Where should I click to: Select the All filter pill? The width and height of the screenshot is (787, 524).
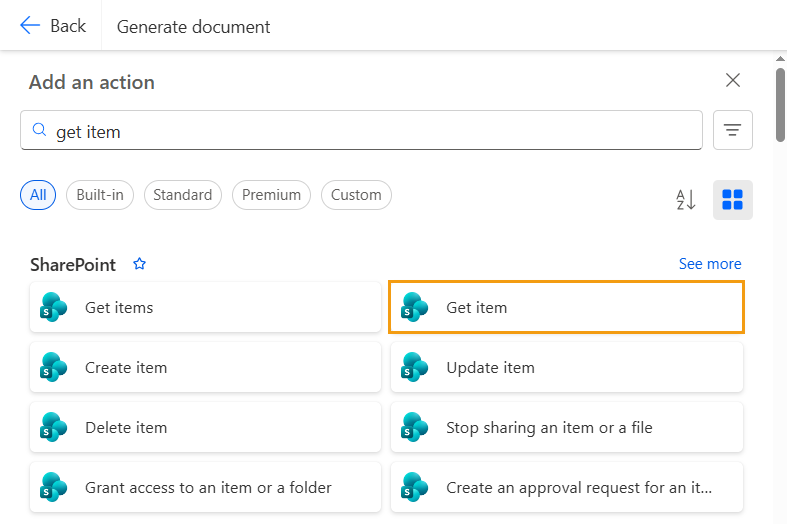coord(38,195)
